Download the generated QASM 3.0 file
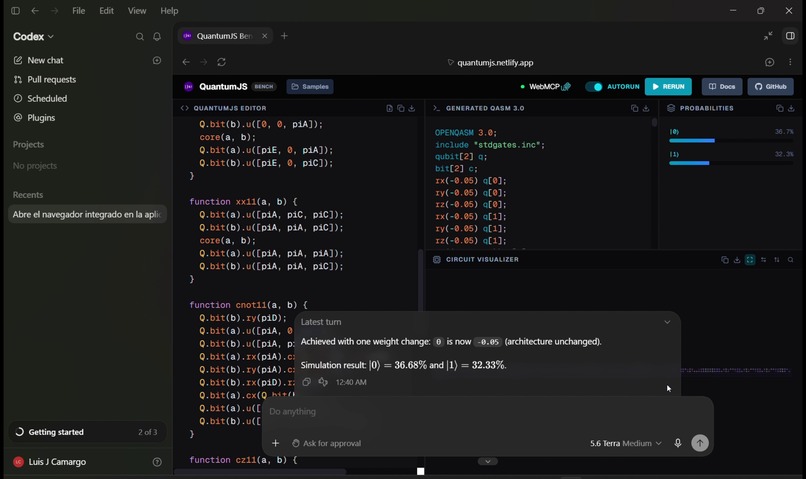The image size is (806, 479). (x=646, y=108)
